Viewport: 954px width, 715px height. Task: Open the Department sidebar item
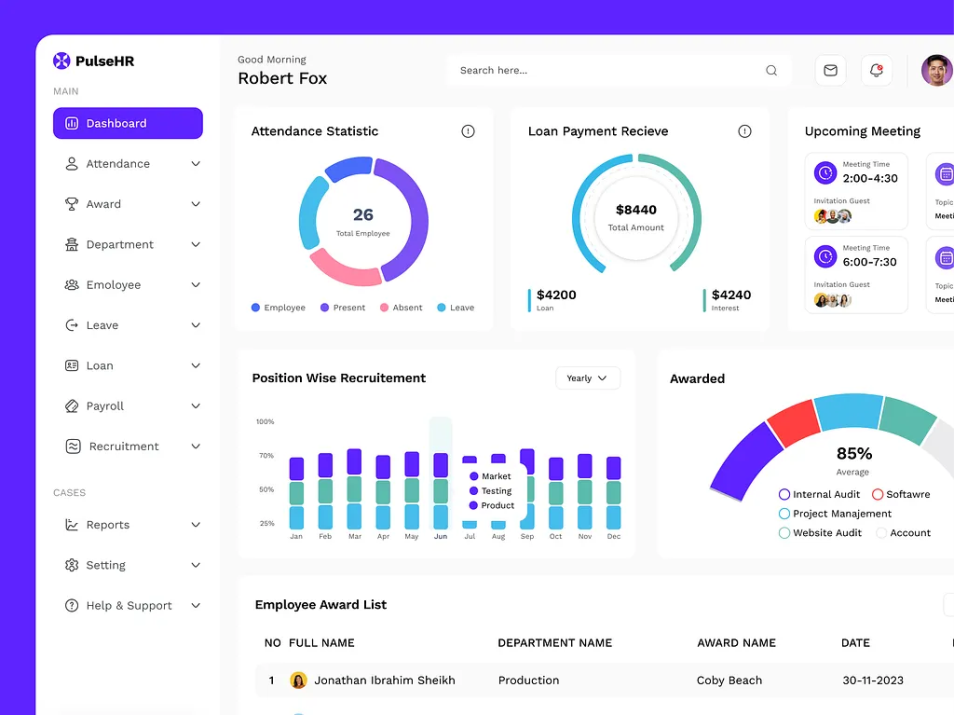(x=128, y=245)
